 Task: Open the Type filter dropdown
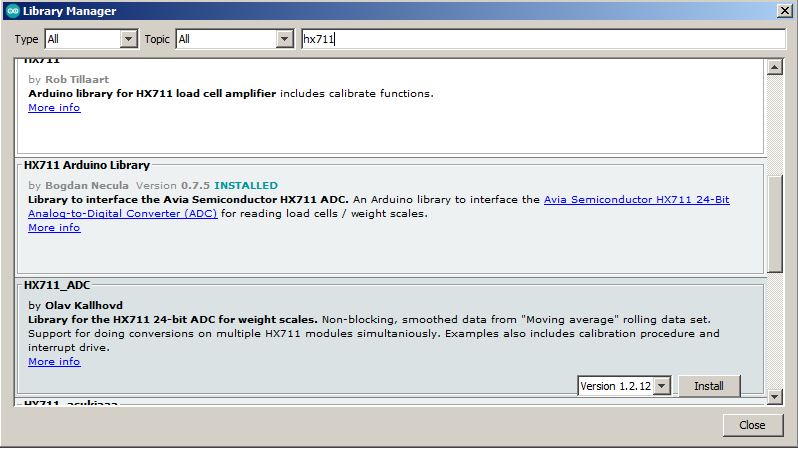tap(91, 39)
